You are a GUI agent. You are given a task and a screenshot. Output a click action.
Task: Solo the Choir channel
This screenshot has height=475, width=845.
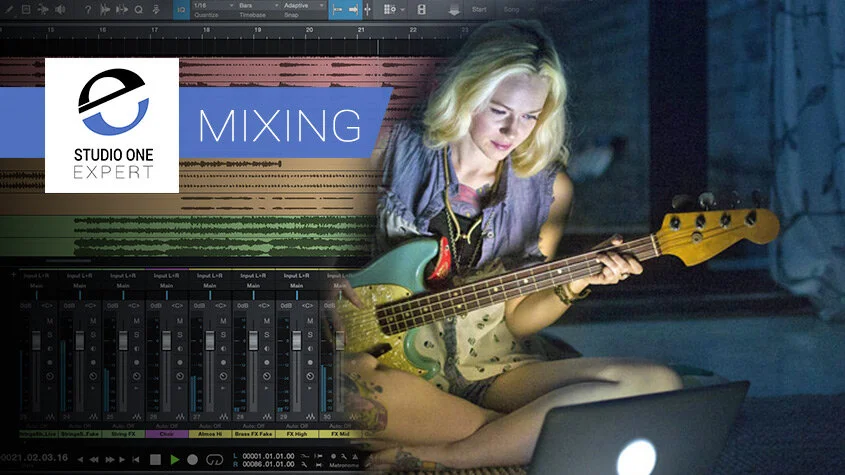[180, 335]
